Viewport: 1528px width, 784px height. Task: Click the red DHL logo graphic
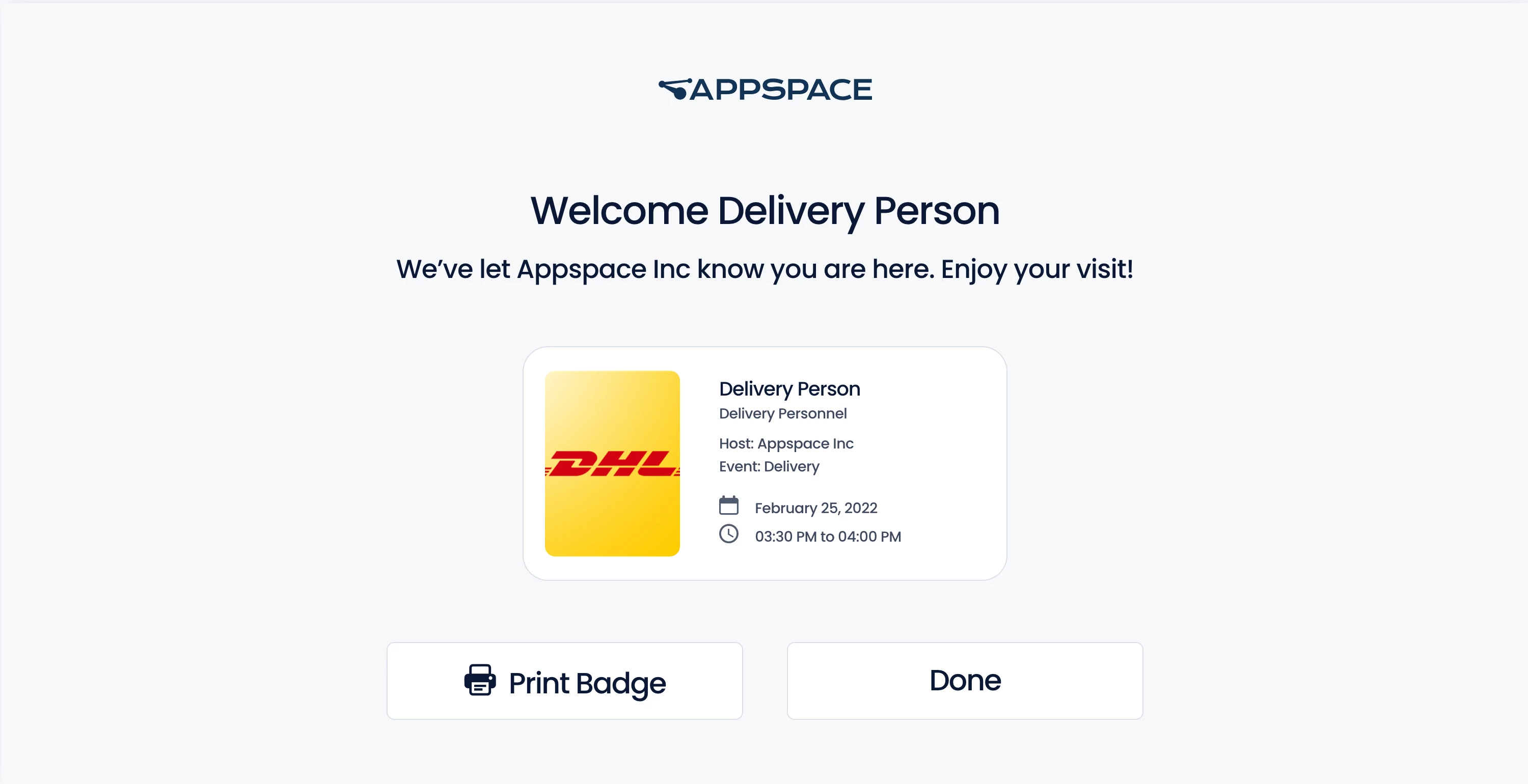point(612,464)
